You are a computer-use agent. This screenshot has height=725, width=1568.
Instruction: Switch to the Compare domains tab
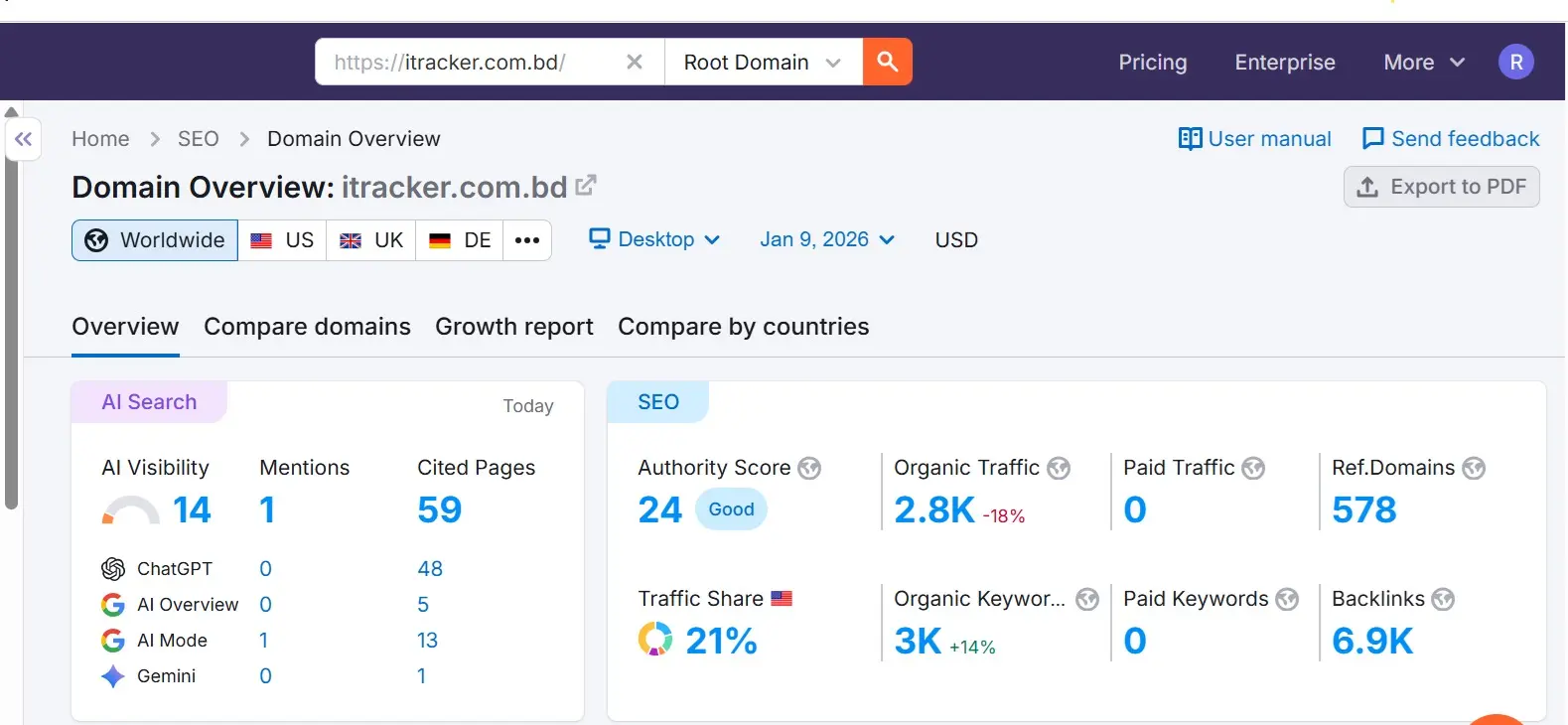pyautogui.click(x=307, y=327)
